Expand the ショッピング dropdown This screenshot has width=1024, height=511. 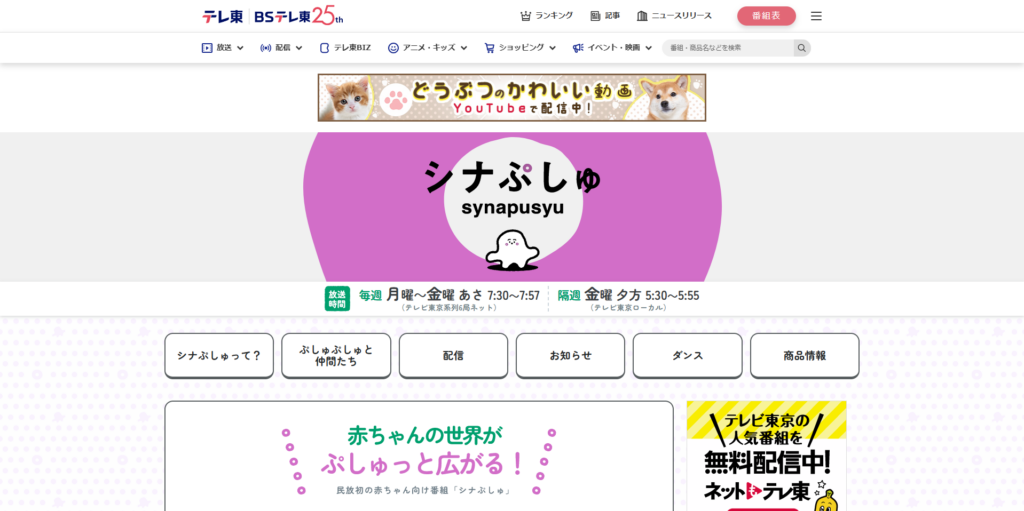[x=520, y=48]
